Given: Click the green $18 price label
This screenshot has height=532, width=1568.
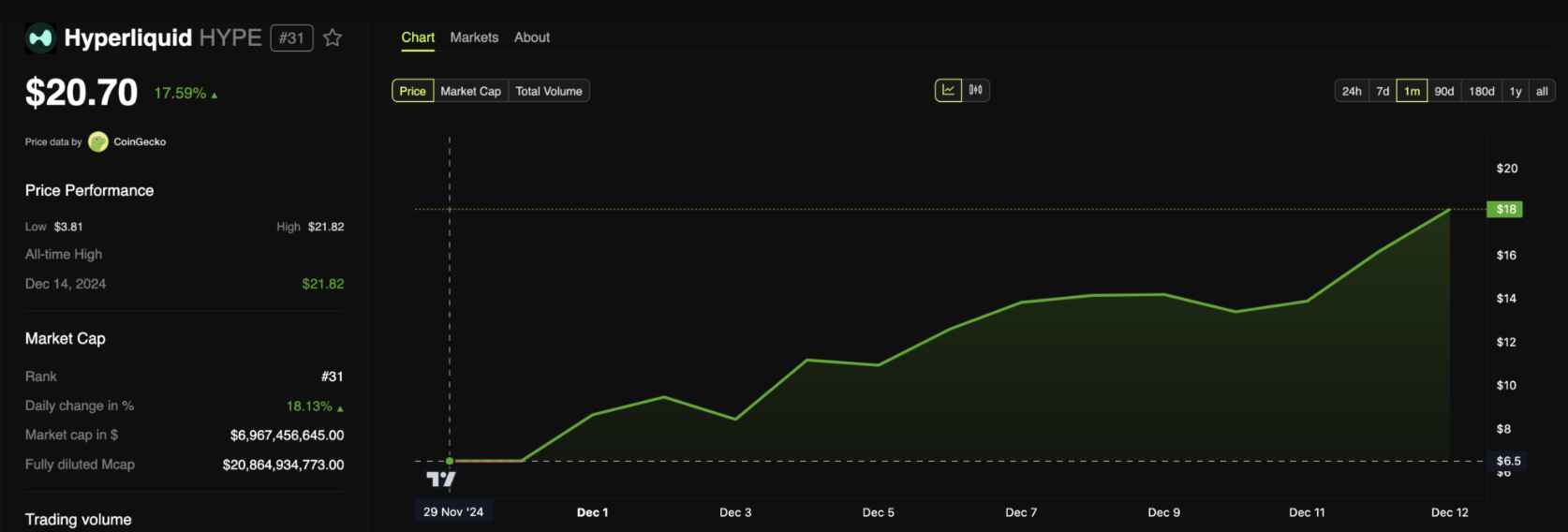Looking at the screenshot, I should coord(1505,209).
